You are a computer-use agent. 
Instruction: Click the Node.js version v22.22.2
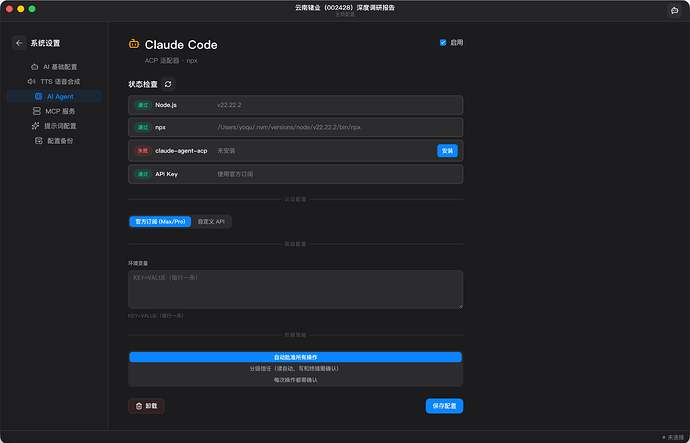click(x=229, y=105)
